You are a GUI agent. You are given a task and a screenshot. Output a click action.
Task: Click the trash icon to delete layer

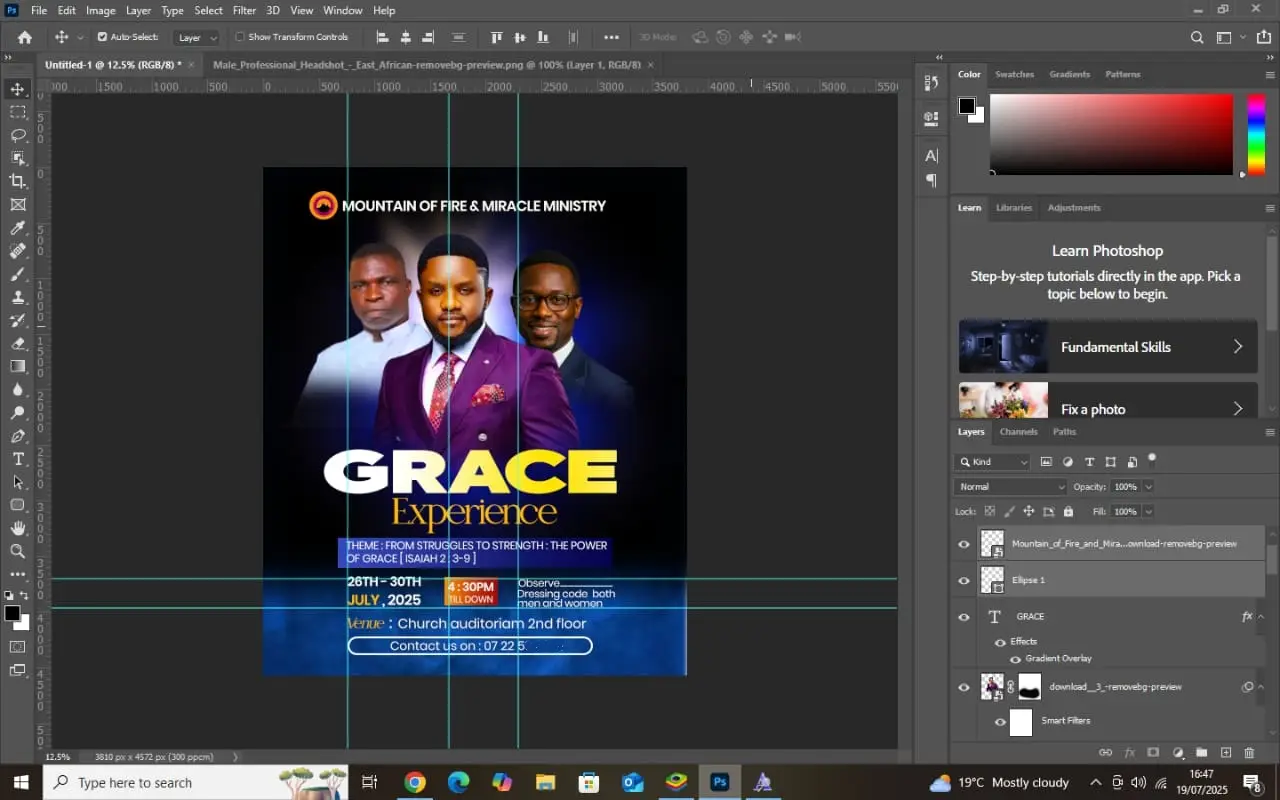(1249, 753)
